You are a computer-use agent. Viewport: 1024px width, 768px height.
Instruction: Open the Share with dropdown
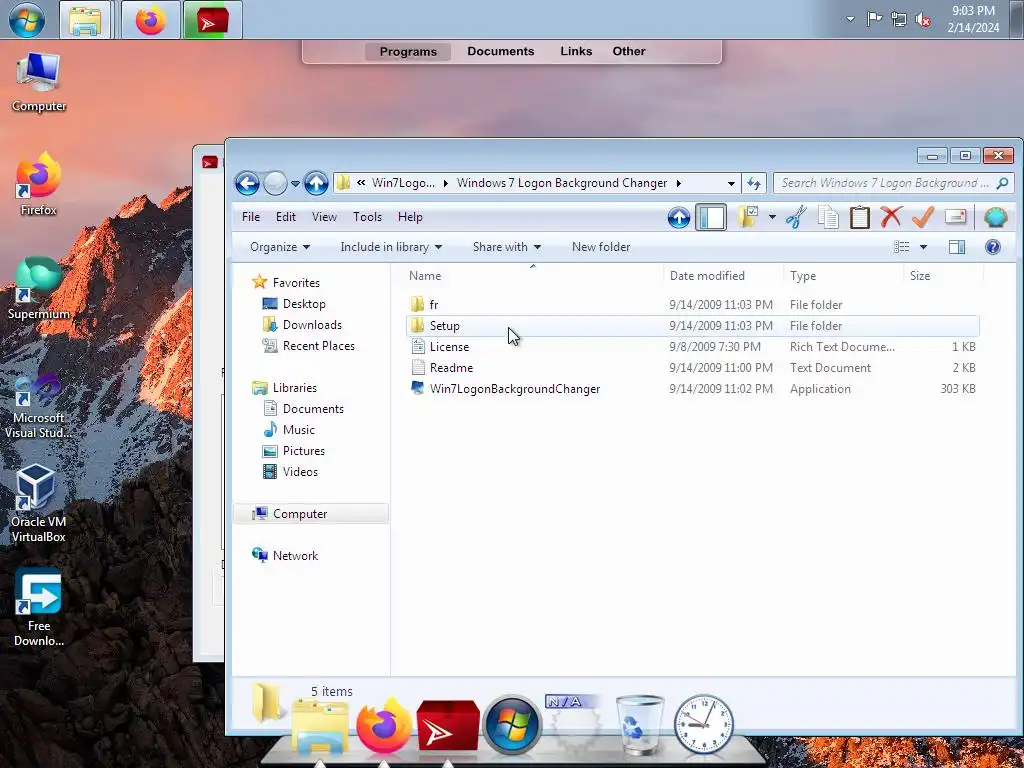[x=507, y=247]
